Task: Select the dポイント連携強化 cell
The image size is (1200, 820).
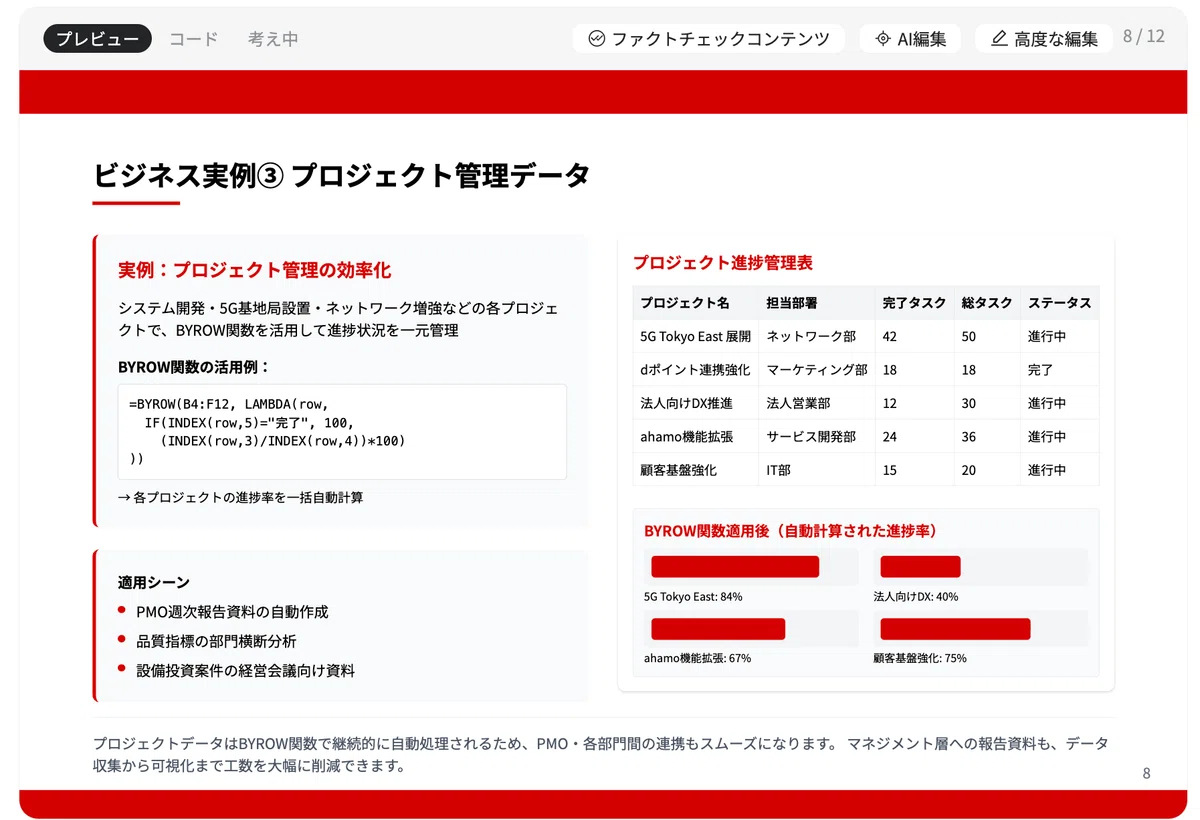Action: [x=695, y=370]
